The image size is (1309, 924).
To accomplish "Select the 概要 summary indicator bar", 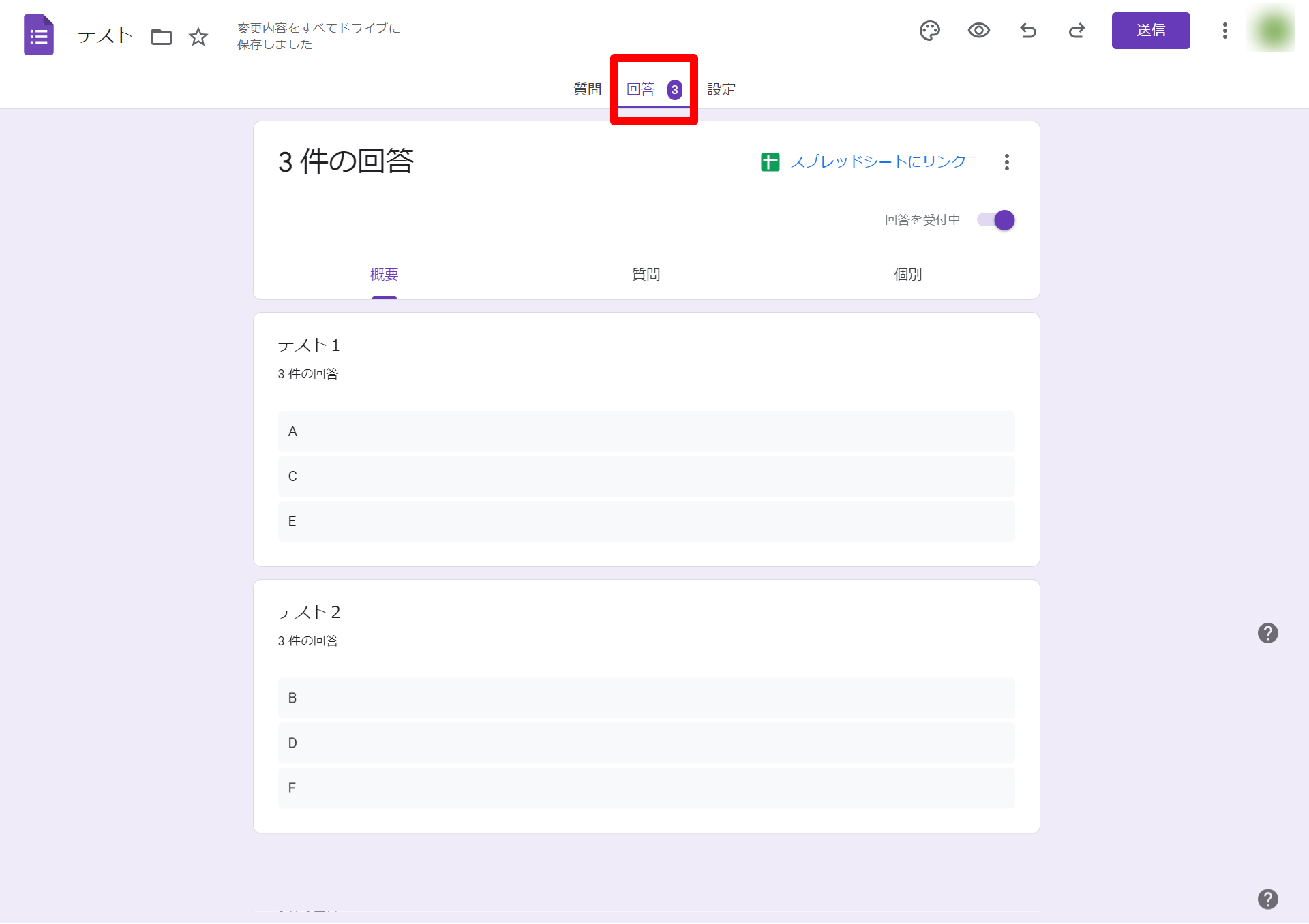I will (385, 296).
